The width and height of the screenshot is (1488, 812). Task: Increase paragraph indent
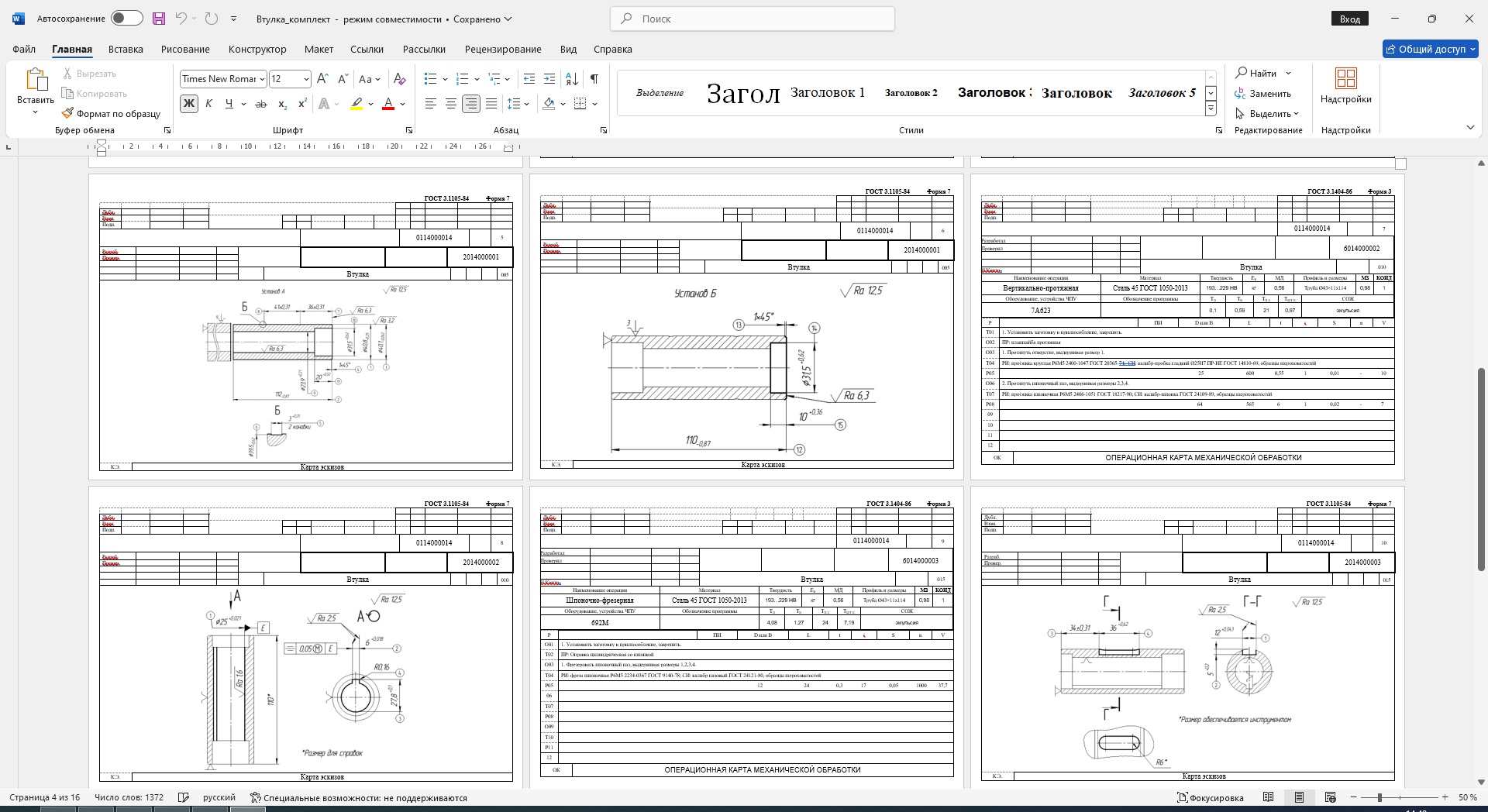pyautogui.click(x=549, y=79)
